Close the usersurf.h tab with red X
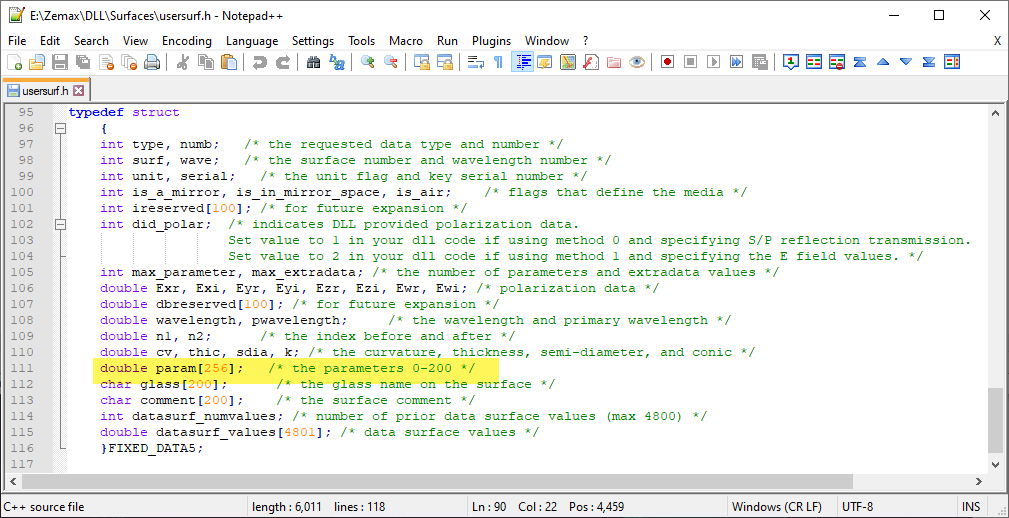Viewport: 1009px width, 518px height. (79, 90)
